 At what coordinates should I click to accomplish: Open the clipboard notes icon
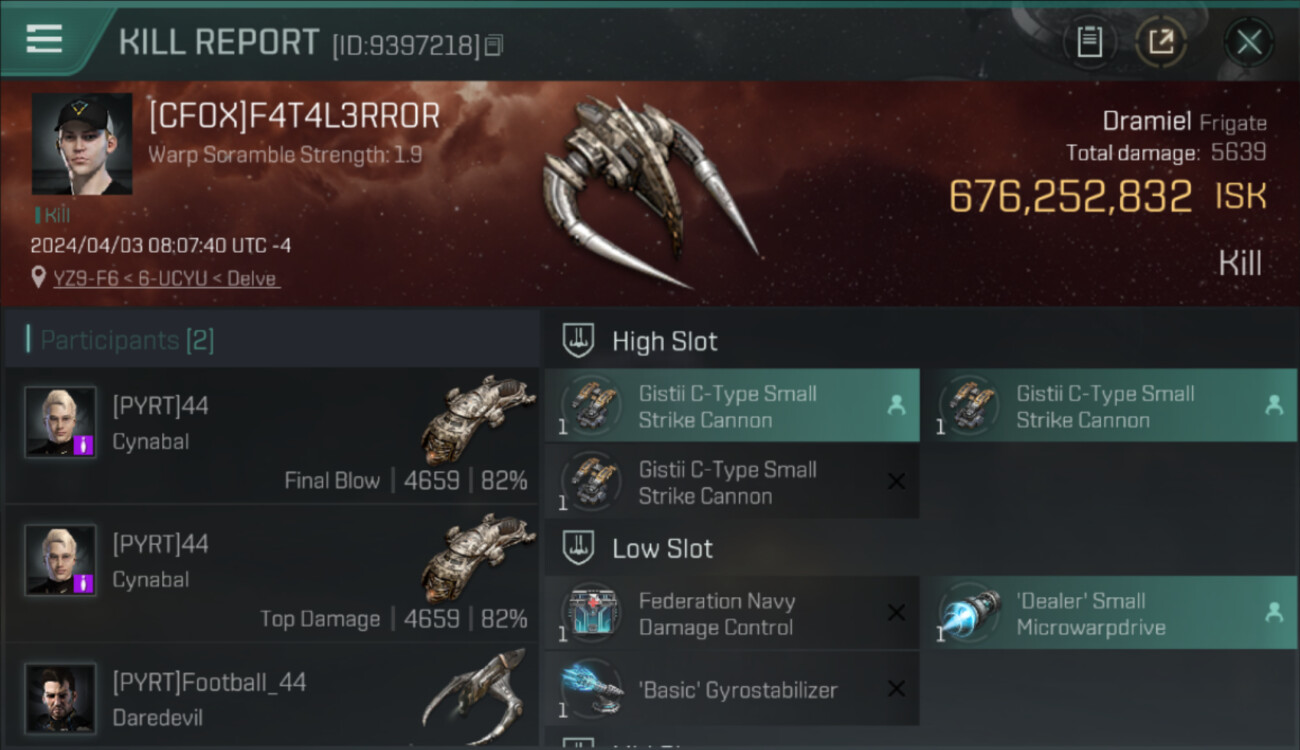pos(1089,42)
